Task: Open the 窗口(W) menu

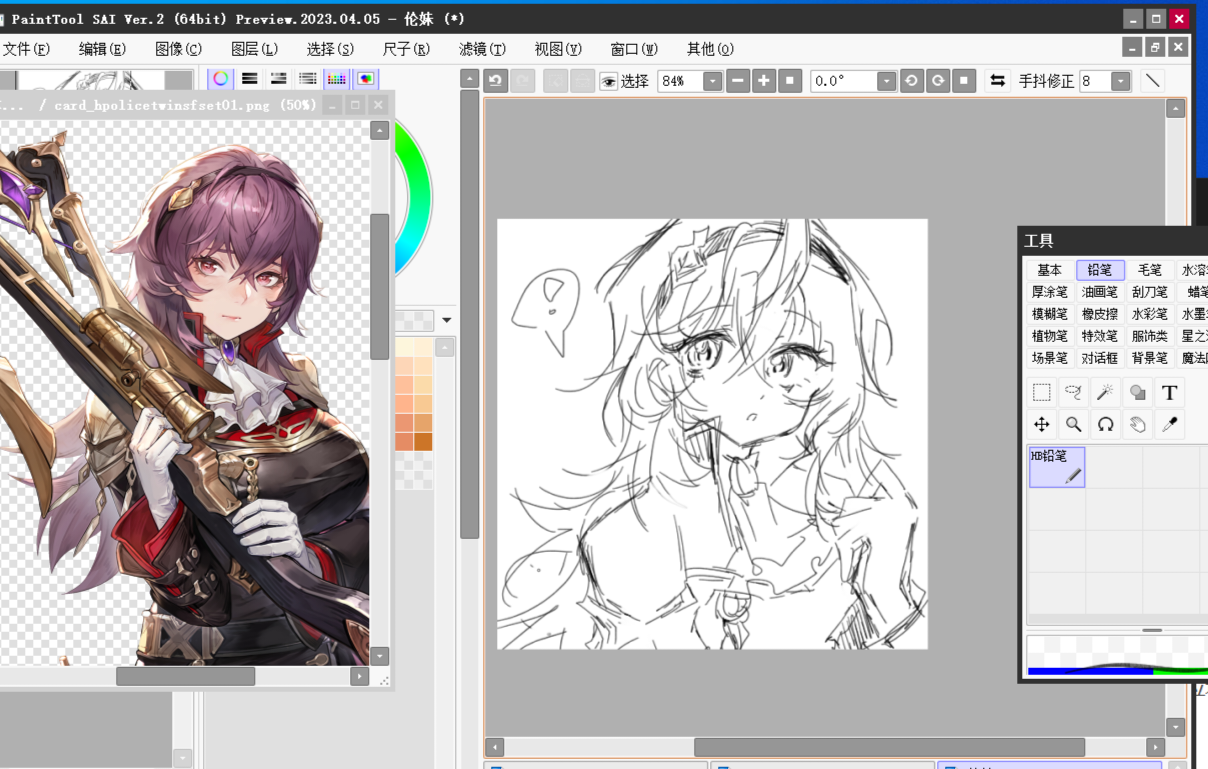Action: pyautogui.click(x=634, y=48)
